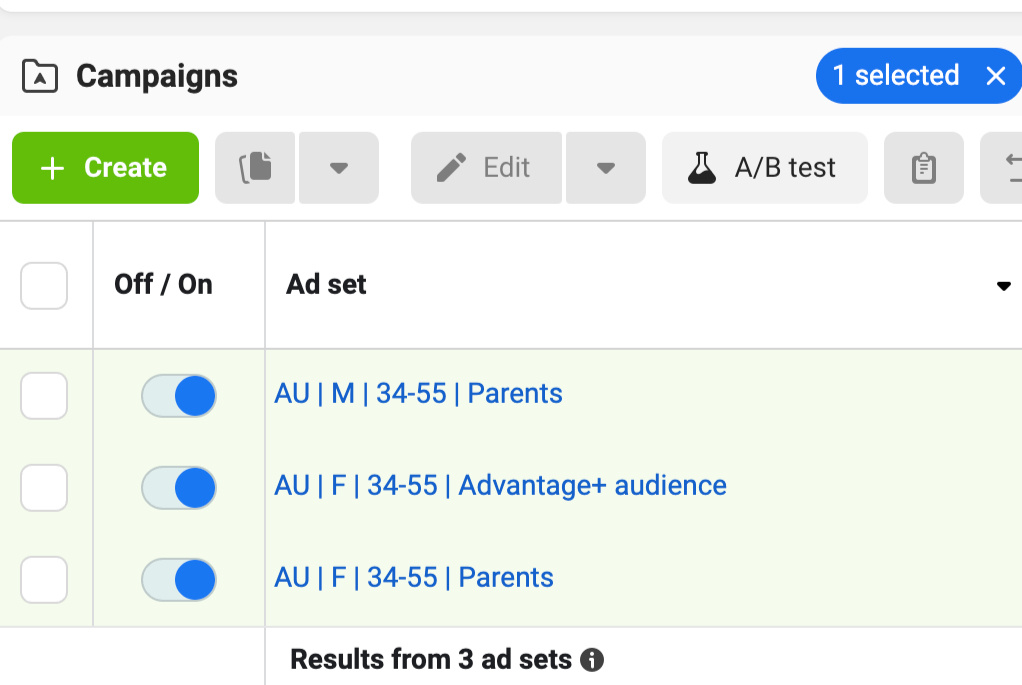
Task: Click the partially visible button at toolbar's right edge
Action: click(1004, 168)
